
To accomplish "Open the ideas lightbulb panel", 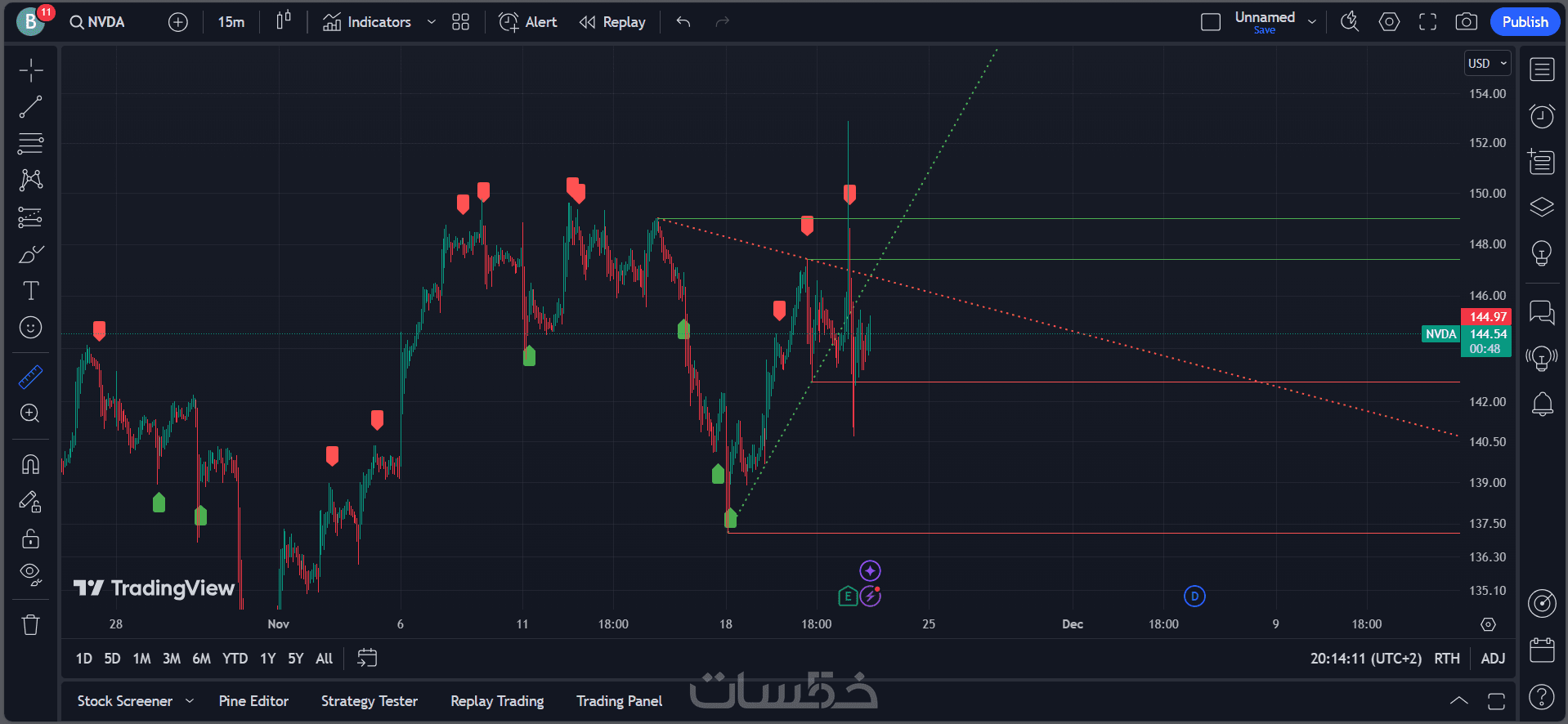I will tap(1542, 253).
